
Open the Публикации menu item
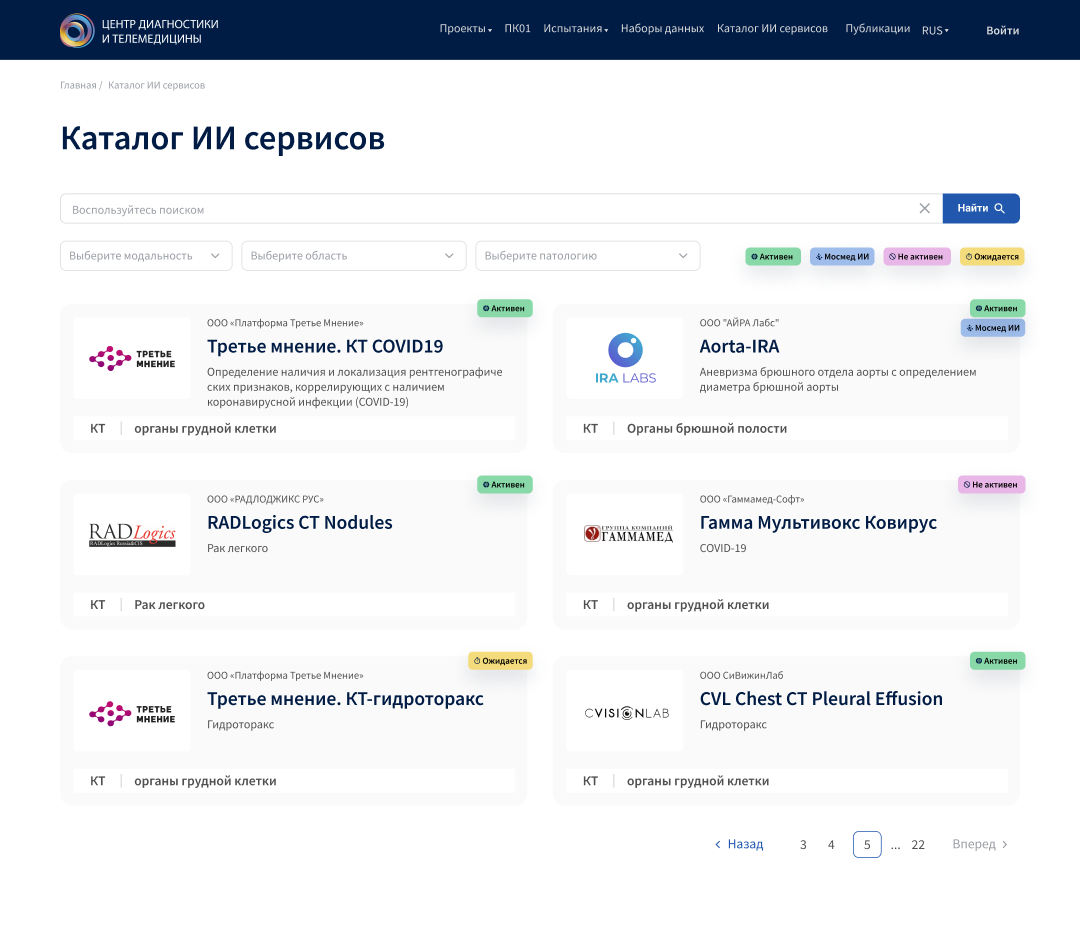click(x=878, y=29)
